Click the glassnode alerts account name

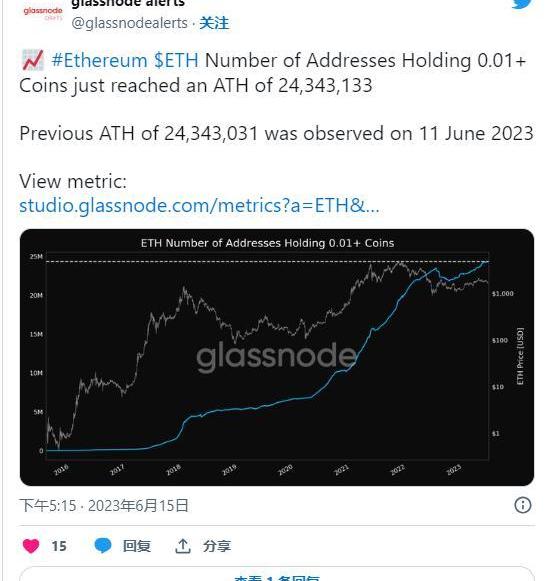(128, 4)
